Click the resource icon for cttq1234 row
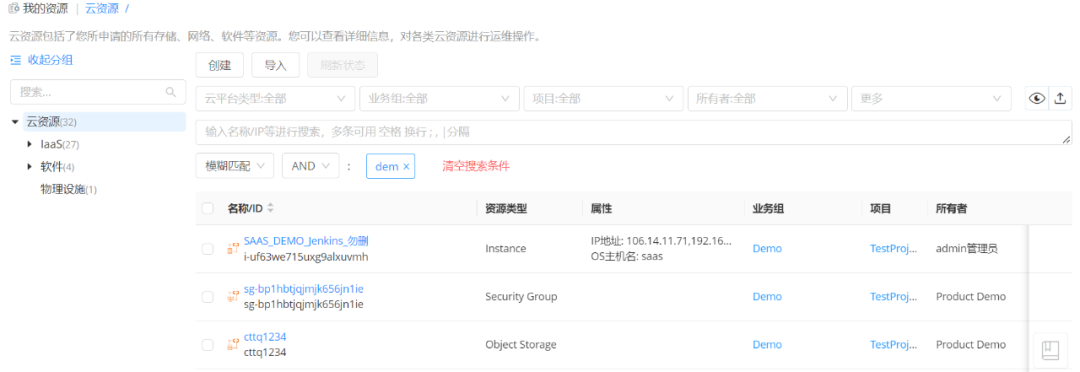Screen dimensions: 1080x372 click(233, 344)
